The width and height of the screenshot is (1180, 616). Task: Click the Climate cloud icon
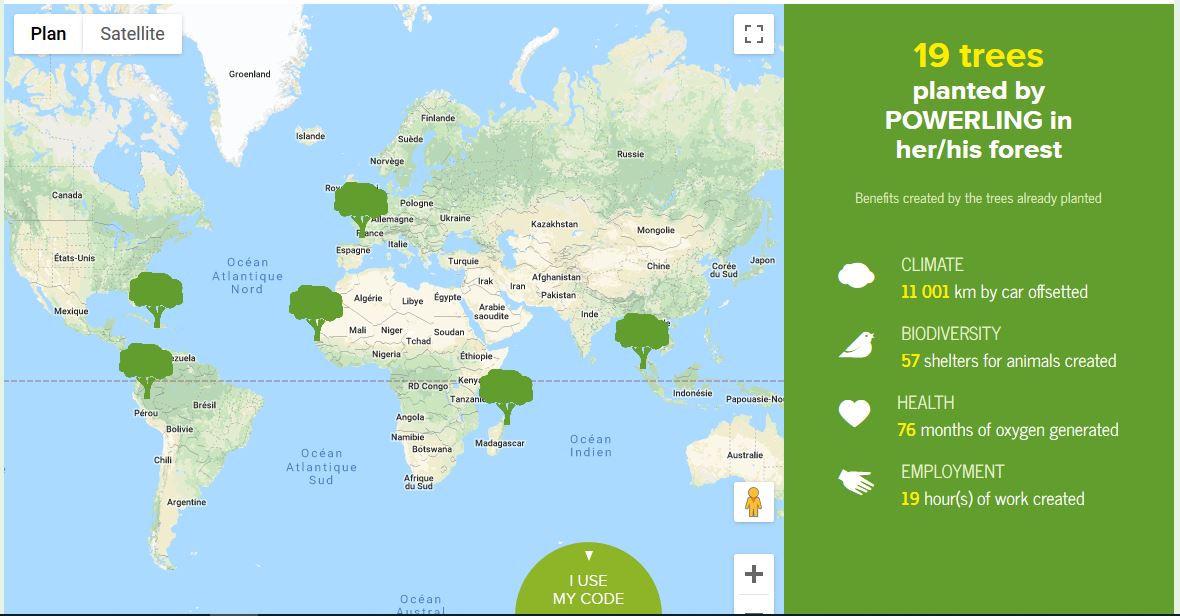coord(856,275)
